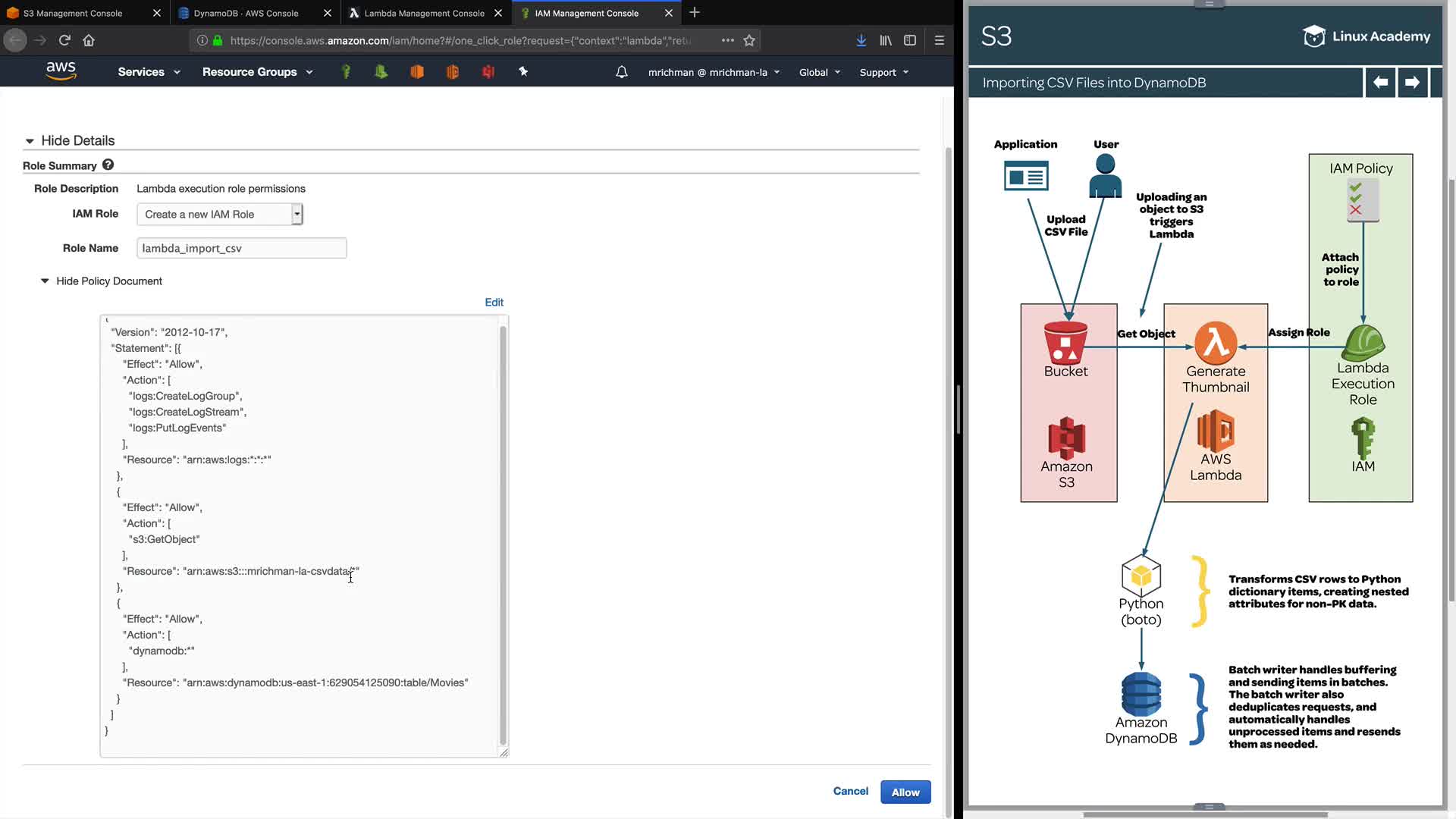Expand the Resource Groups menu
Viewport: 1456px width, 819px height.
tap(257, 72)
